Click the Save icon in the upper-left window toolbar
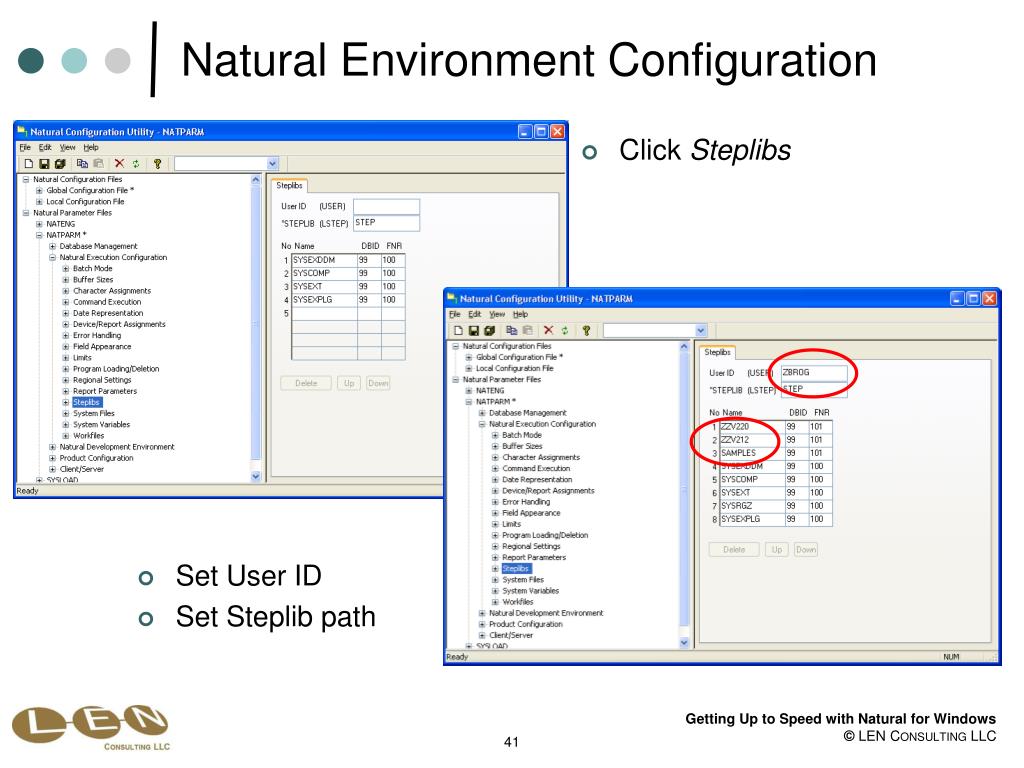Image resolution: width=1024 pixels, height=768 pixels. tap(44, 164)
